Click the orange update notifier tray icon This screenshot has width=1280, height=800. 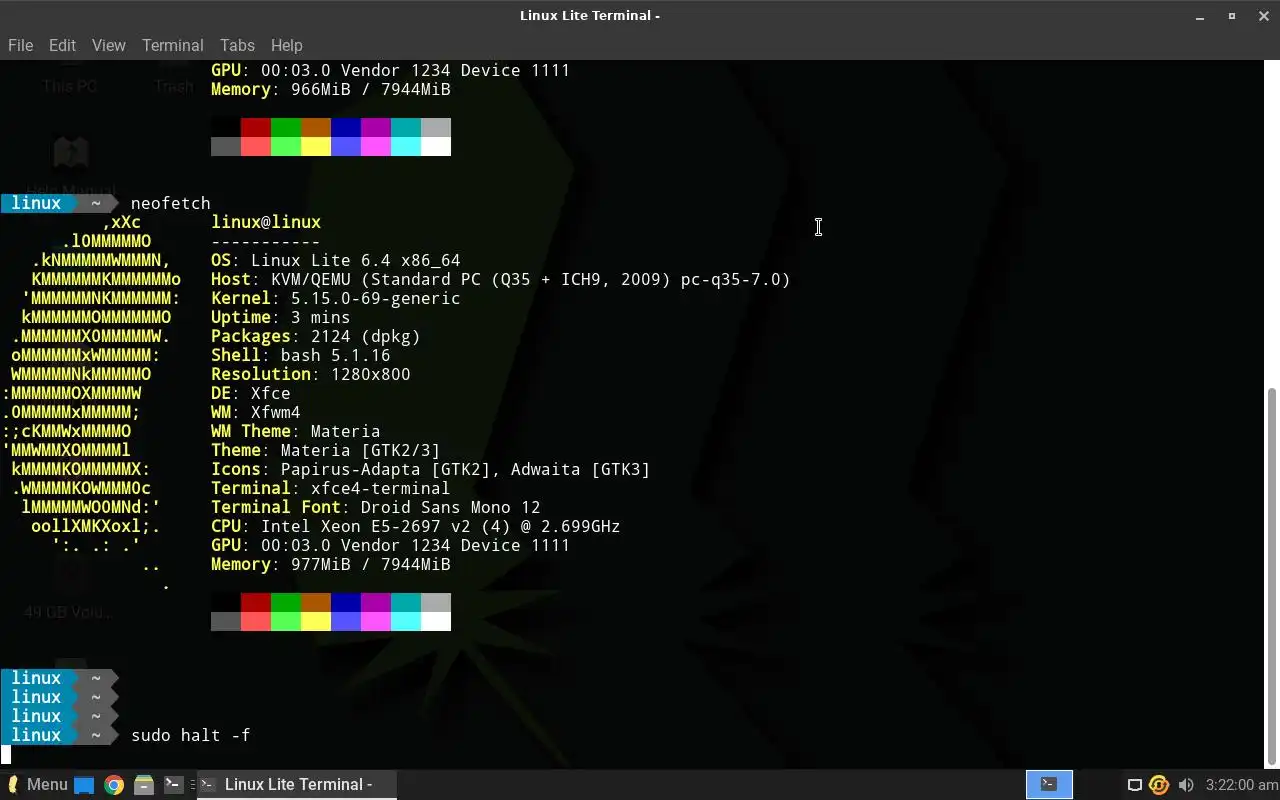(1159, 785)
